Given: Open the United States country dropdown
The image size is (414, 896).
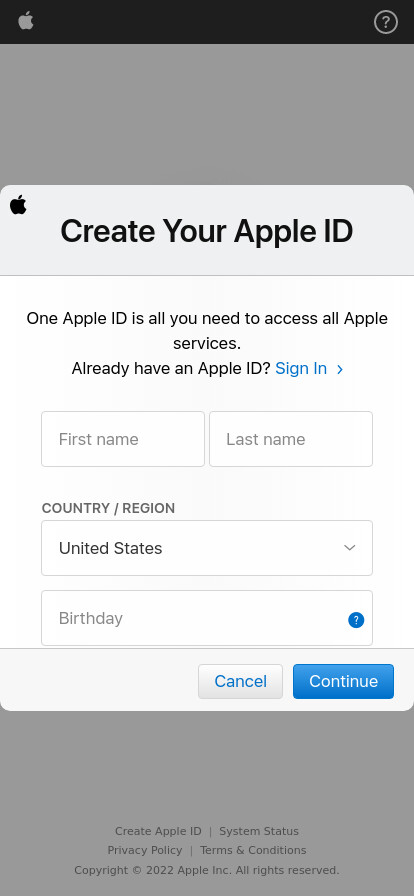Looking at the screenshot, I should (207, 548).
